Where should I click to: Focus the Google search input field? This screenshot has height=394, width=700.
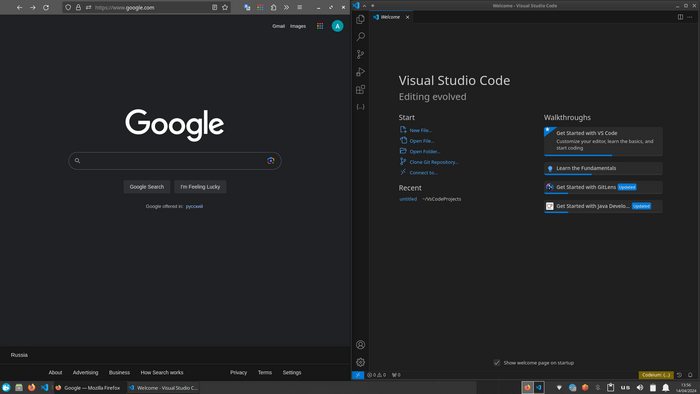tap(175, 161)
